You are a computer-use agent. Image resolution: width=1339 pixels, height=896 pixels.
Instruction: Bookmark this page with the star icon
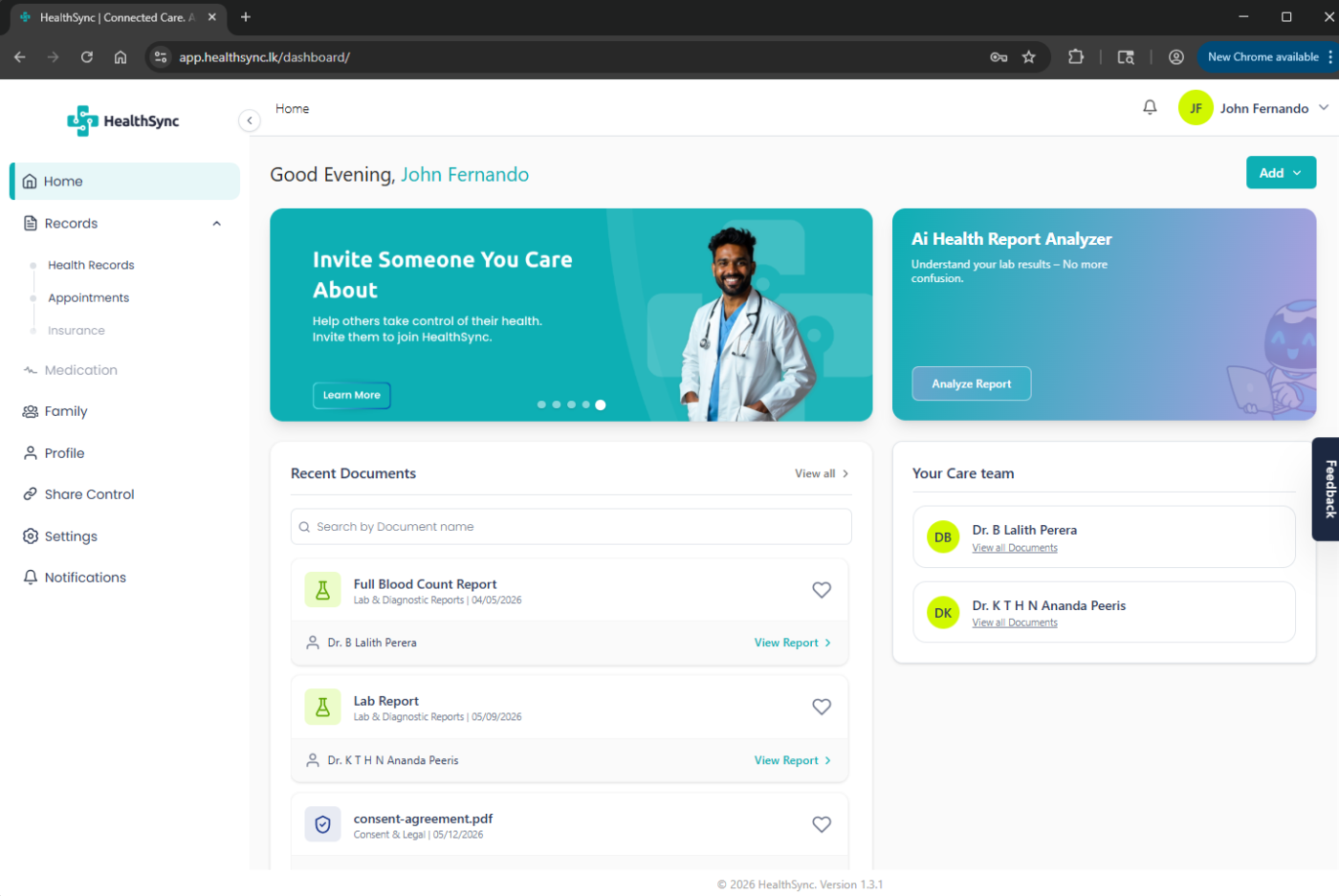coord(1029,57)
